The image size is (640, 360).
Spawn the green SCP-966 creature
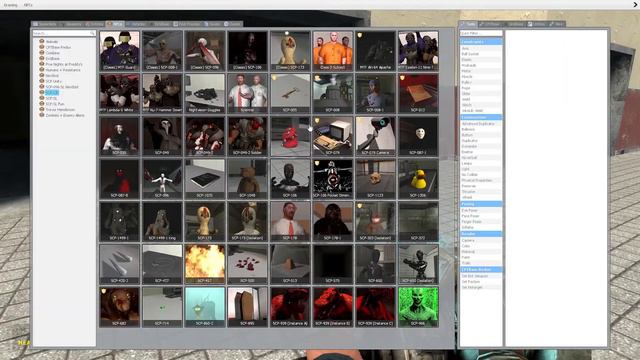tap(418, 306)
